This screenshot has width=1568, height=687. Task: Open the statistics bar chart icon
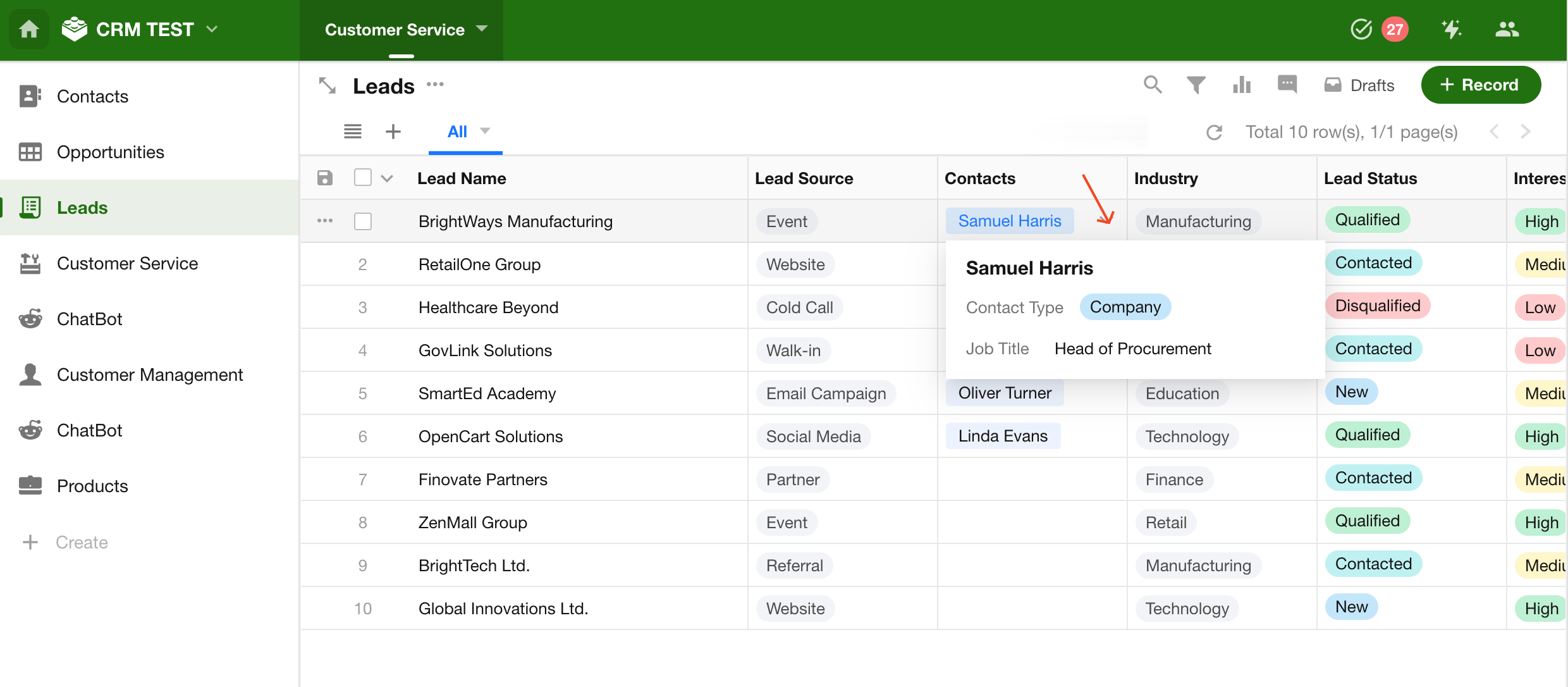[x=1242, y=85]
